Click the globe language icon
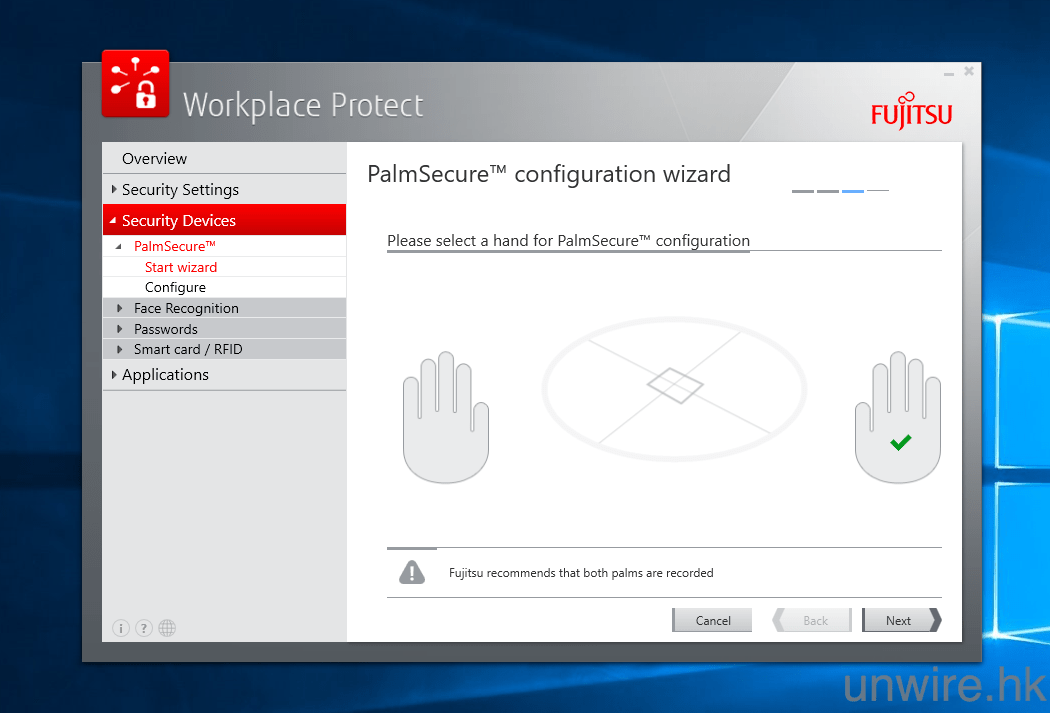This screenshot has height=713, width=1050. click(x=167, y=628)
